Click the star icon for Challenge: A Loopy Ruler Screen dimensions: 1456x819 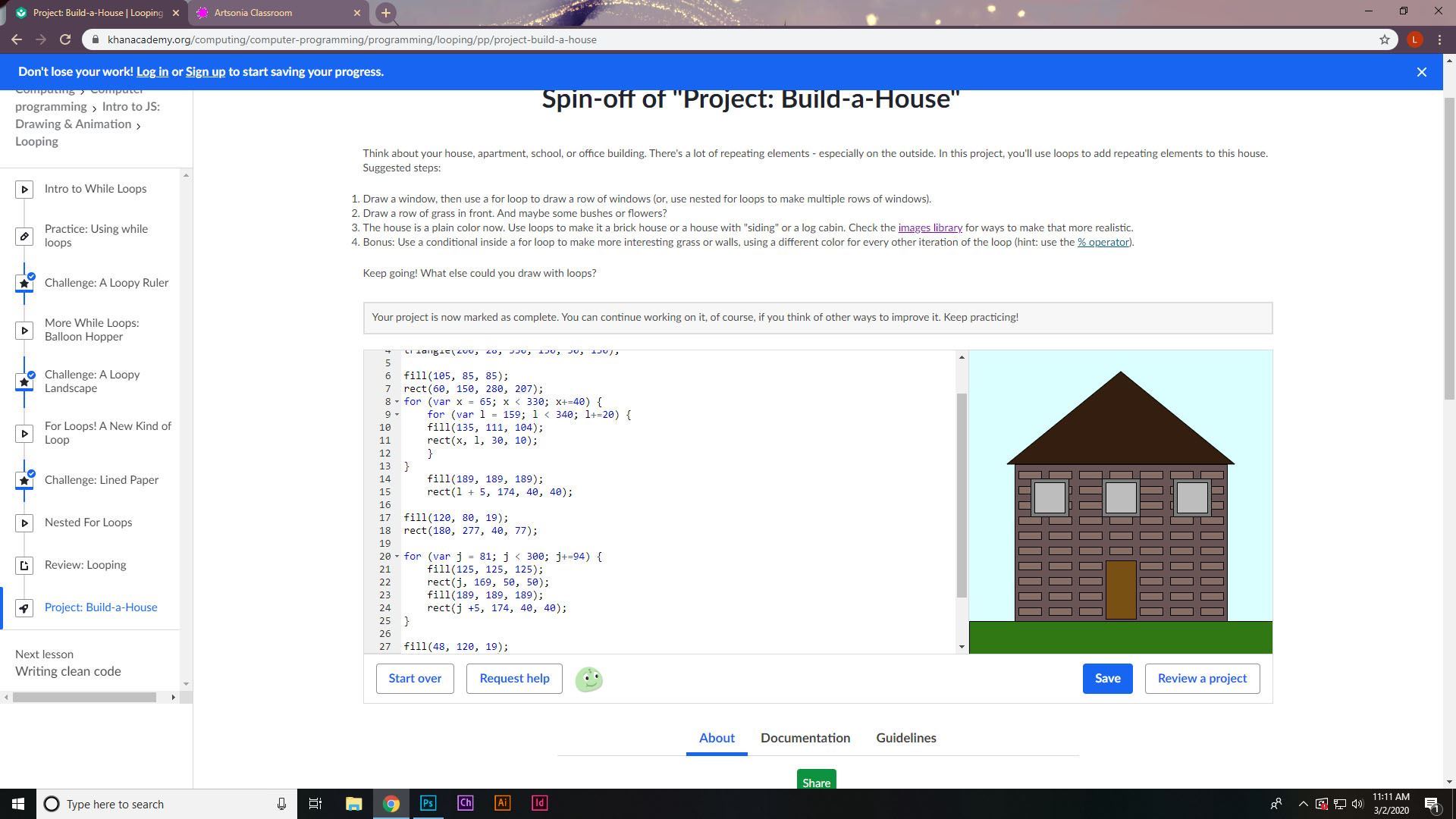pyautogui.click(x=24, y=284)
